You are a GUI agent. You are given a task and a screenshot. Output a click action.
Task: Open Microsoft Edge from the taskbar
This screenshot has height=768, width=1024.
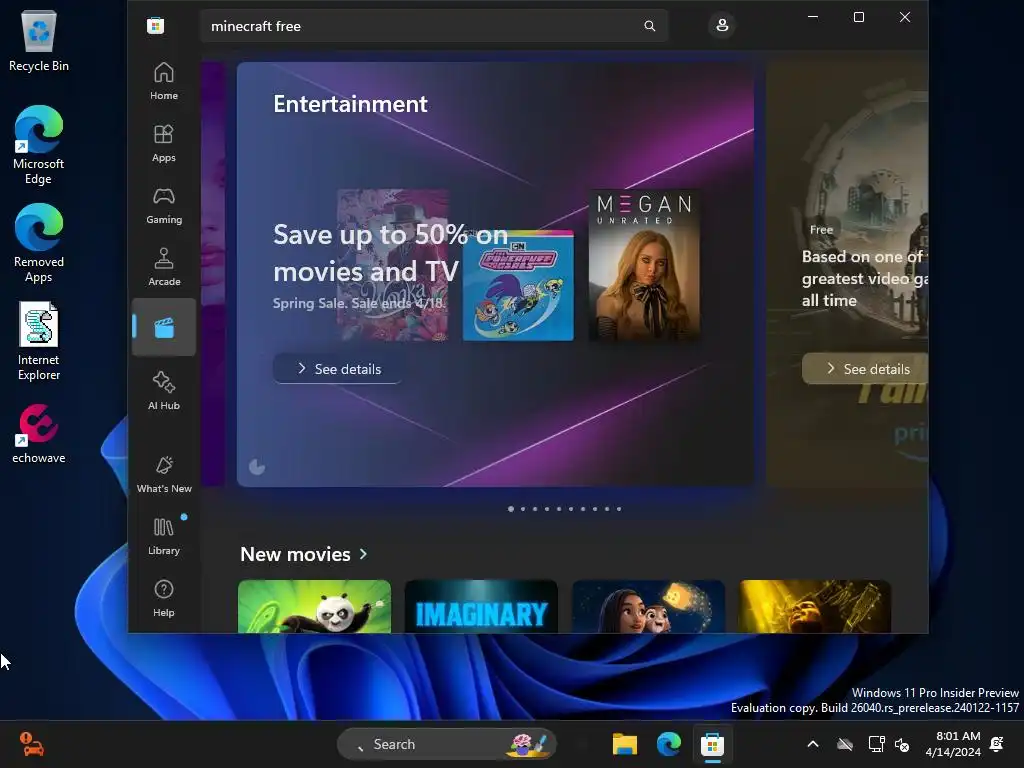tap(669, 744)
